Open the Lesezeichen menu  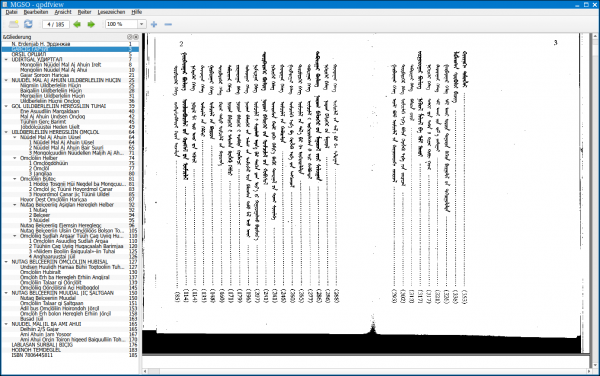[111, 12]
